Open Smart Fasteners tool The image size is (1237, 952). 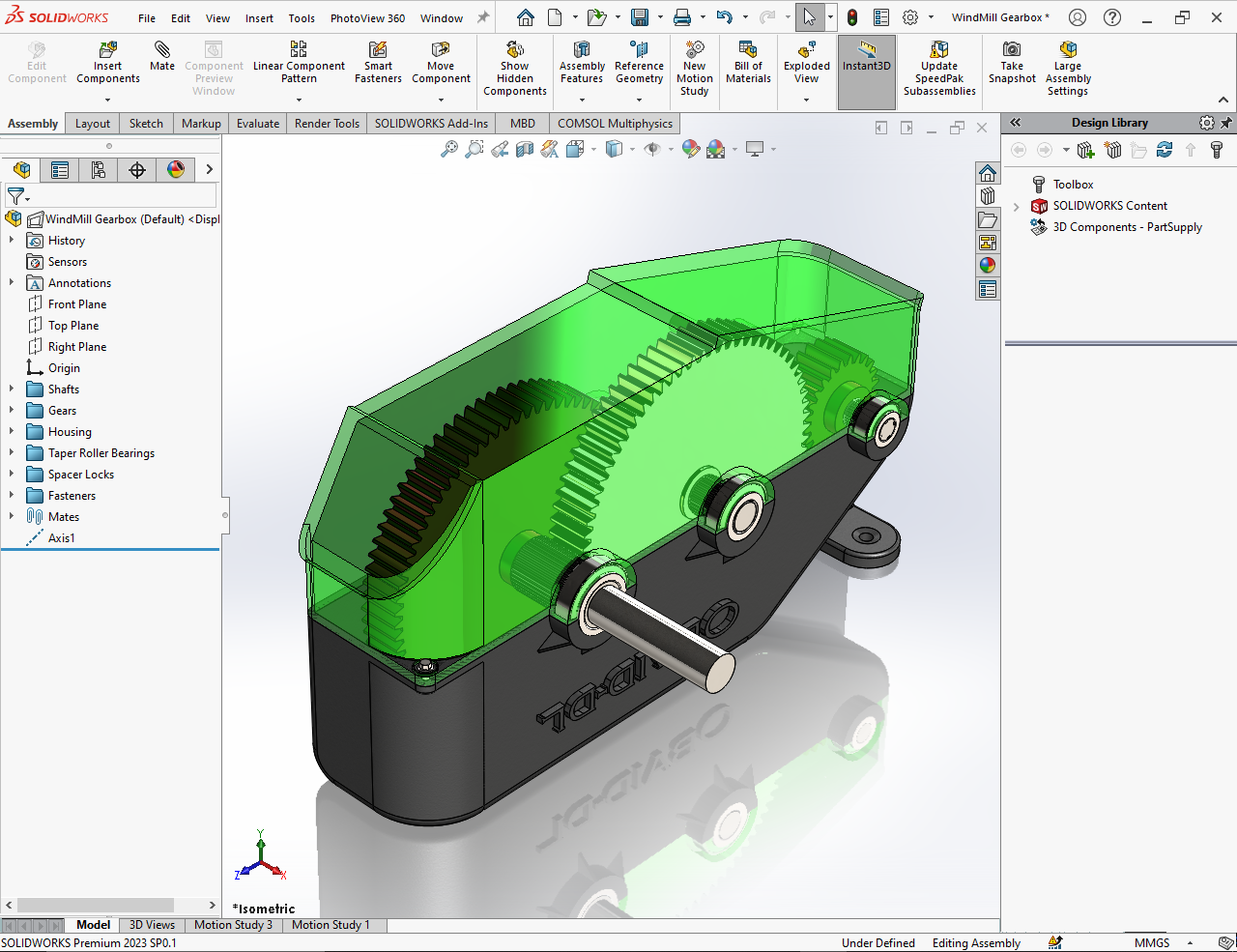pyautogui.click(x=378, y=63)
